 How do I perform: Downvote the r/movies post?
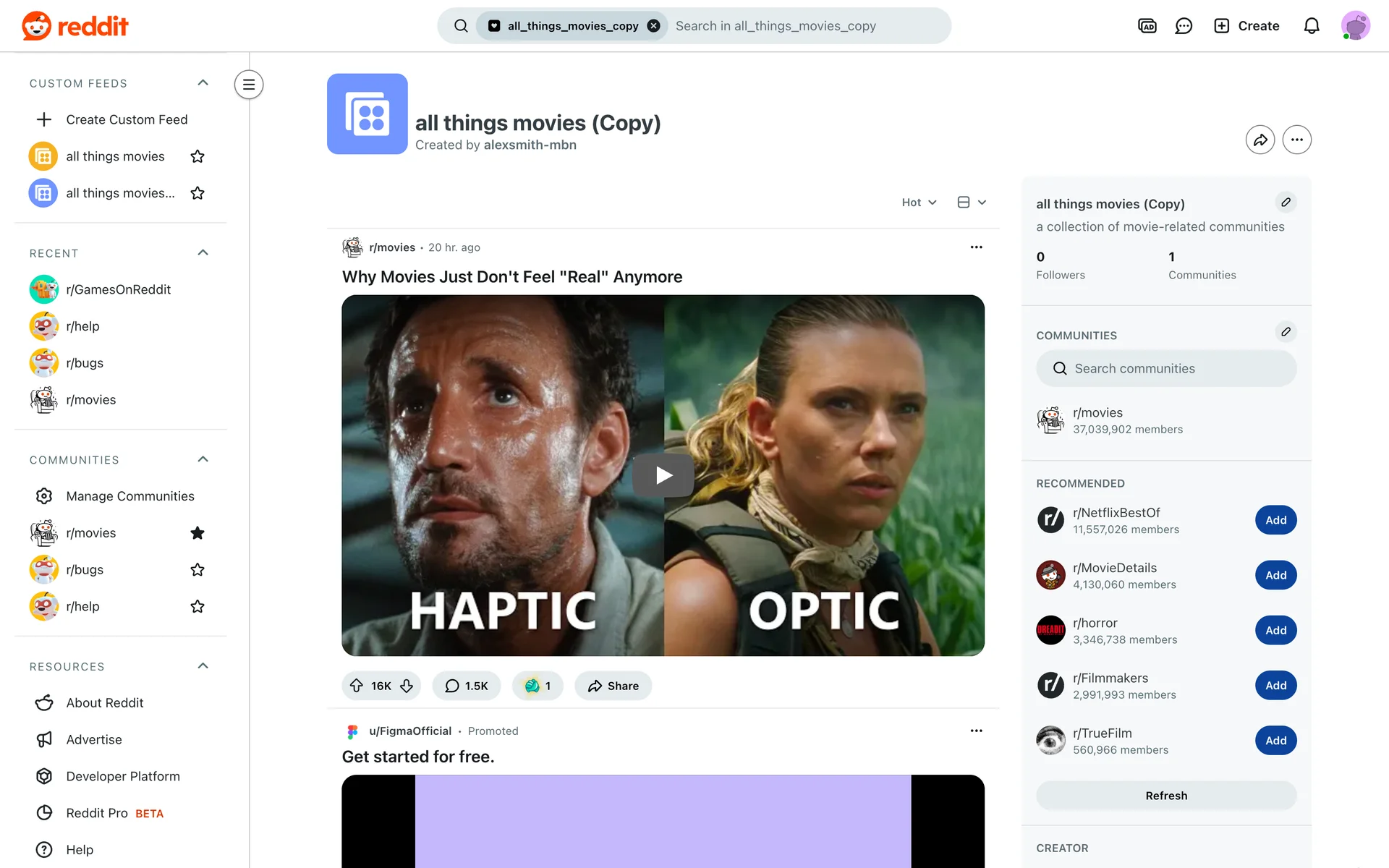(x=407, y=686)
